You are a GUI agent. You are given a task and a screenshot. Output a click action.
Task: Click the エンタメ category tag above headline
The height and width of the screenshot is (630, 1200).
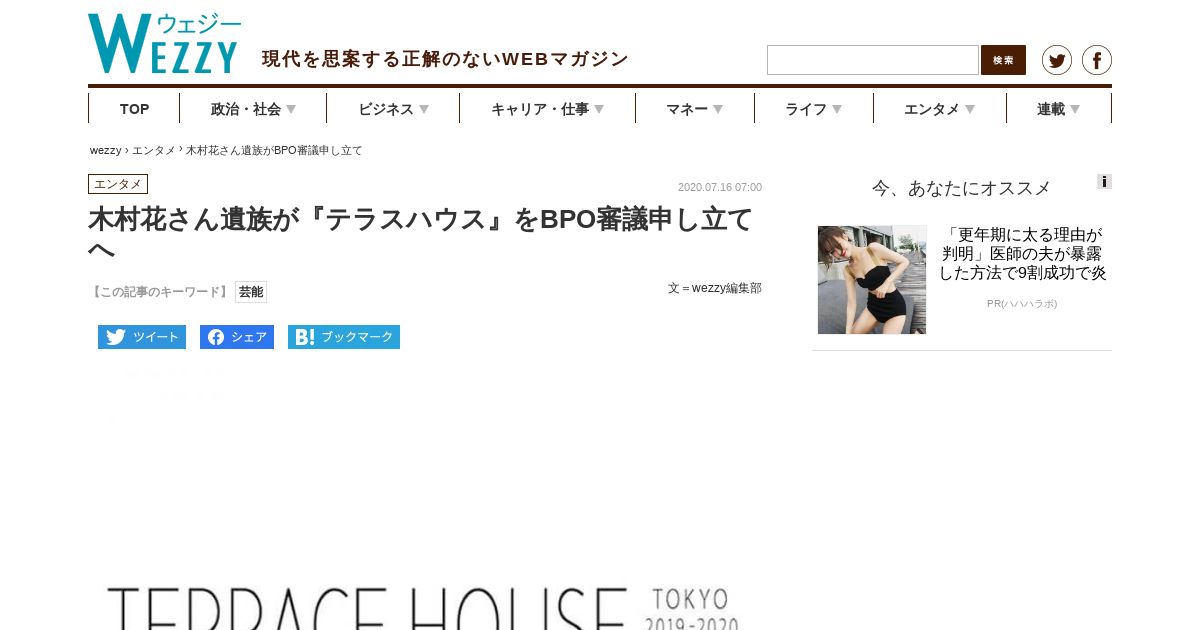coord(118,184)
